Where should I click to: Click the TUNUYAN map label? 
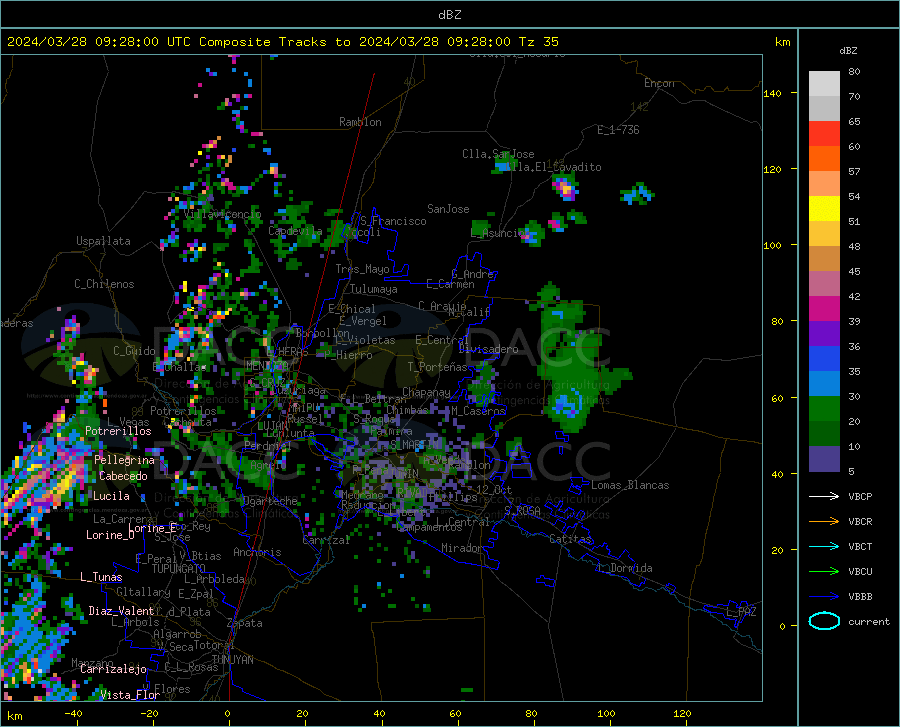232,660
